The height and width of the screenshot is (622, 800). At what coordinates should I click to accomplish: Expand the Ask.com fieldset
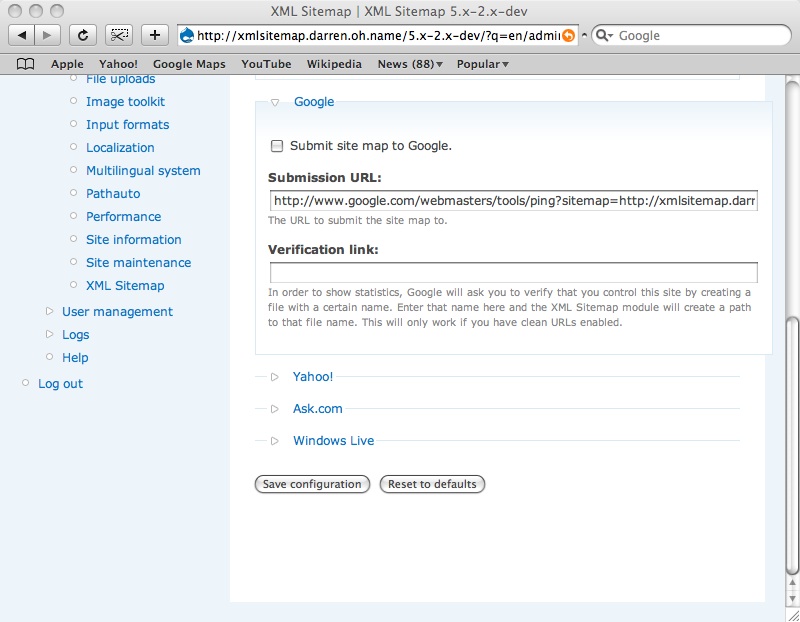[x=274, y=409]
